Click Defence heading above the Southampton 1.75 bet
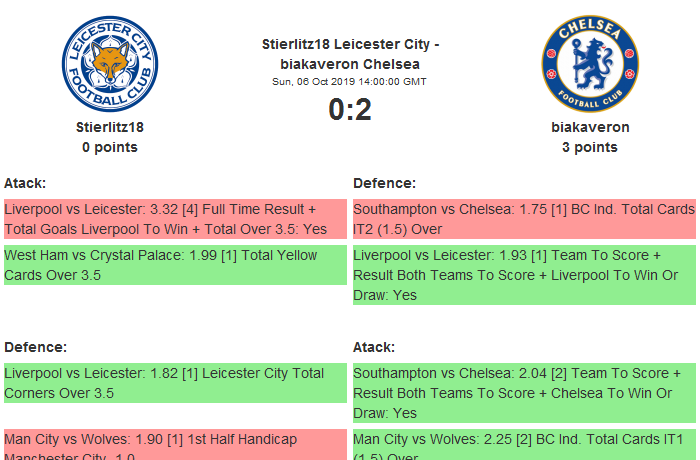This screenshot has width=700, height=460. click(x=385, y=183)
